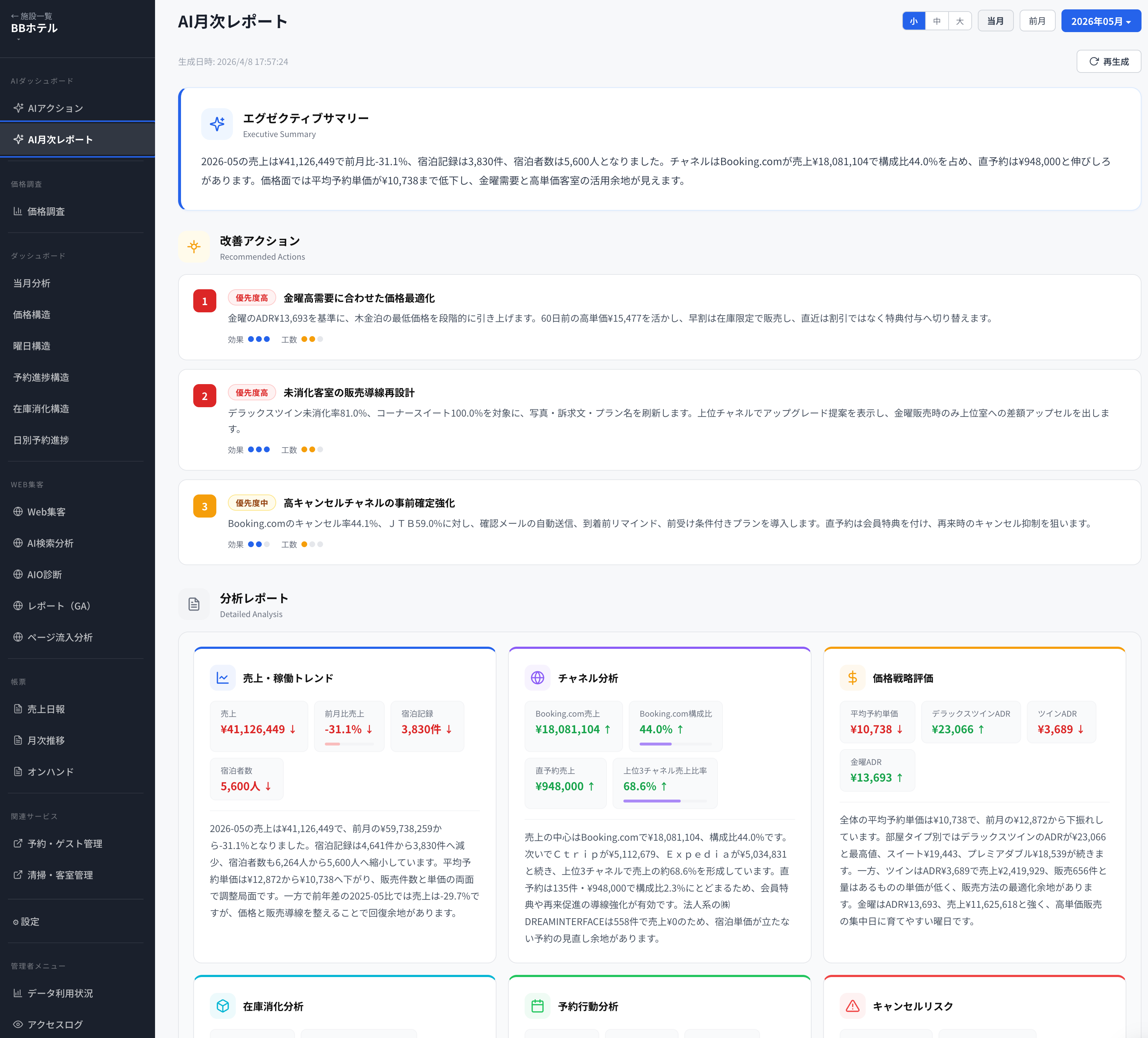This screenshot has height=1038, width=1148.
Task: Open 予約・ゲスト管理 external link icon
Action: pyautogui.click(x=18, y=843)
